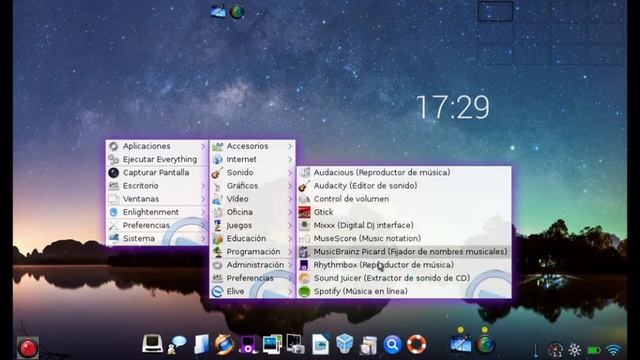Click the 17:29 desktop clock
The image size is (640, 360).
tap(453, 107)
